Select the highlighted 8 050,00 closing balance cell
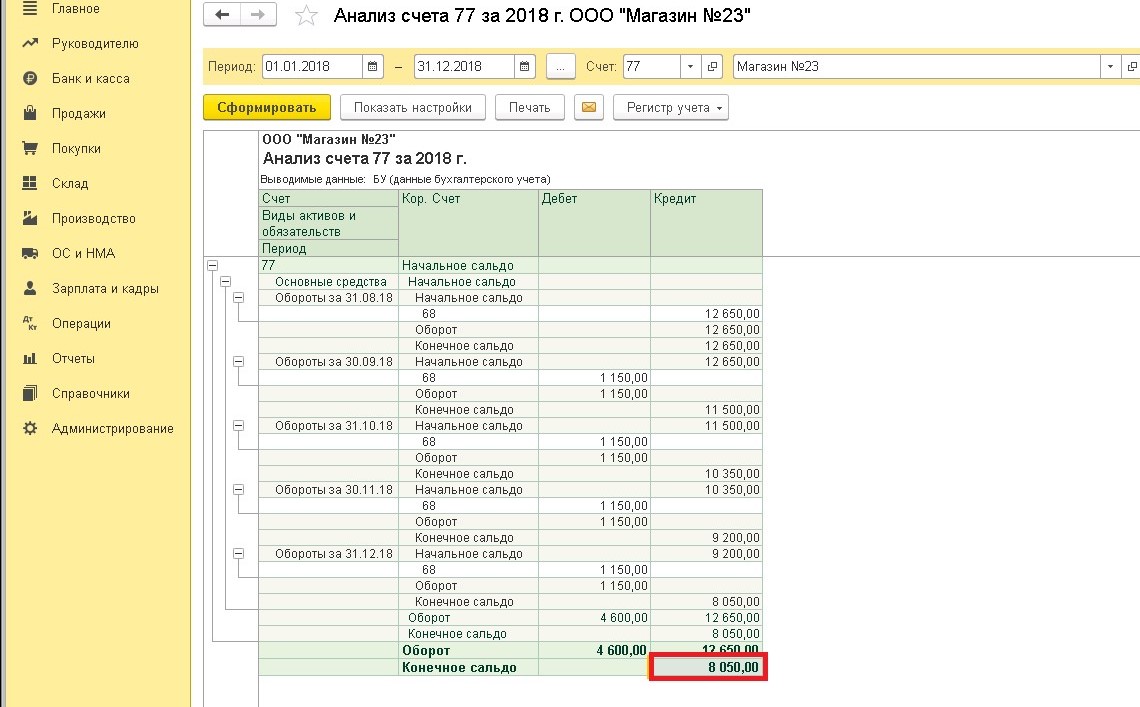 click(707, 667)
